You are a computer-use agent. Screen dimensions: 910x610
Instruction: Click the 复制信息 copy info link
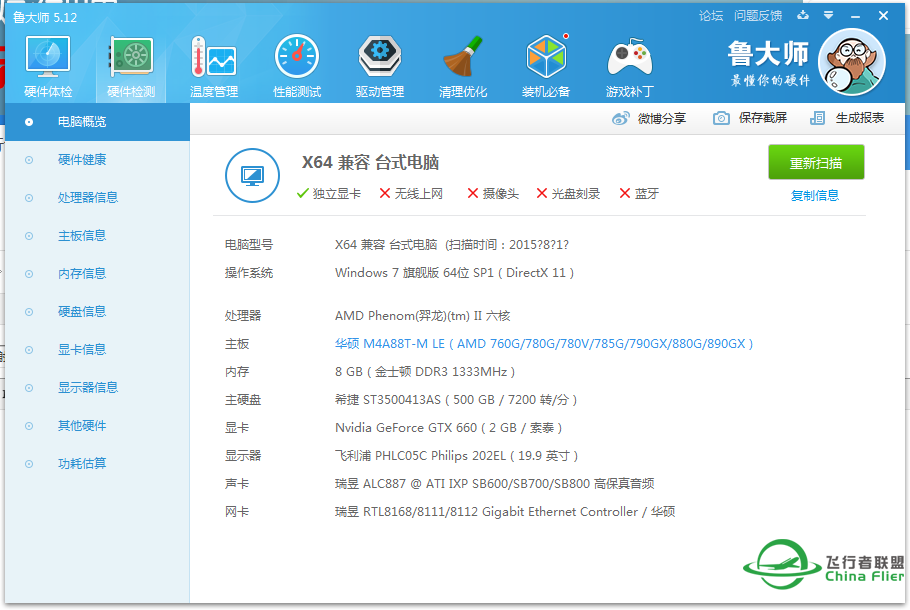tap(815, 196)
